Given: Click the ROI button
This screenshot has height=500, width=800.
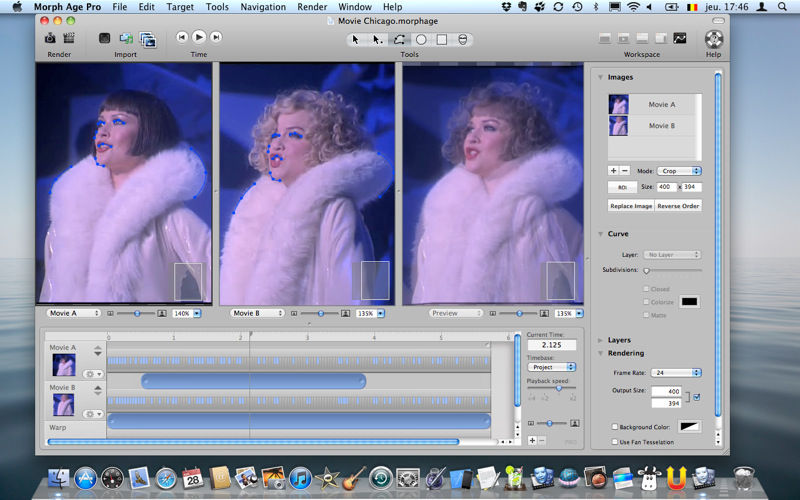Looking at the screenshot, I should tap(622, 187).
